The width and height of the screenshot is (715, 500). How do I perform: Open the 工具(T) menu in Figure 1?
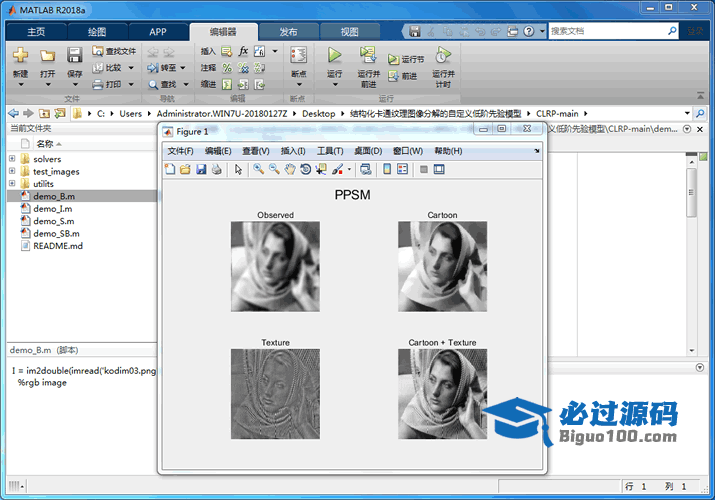pyautogui.click(x=330, y=151)
